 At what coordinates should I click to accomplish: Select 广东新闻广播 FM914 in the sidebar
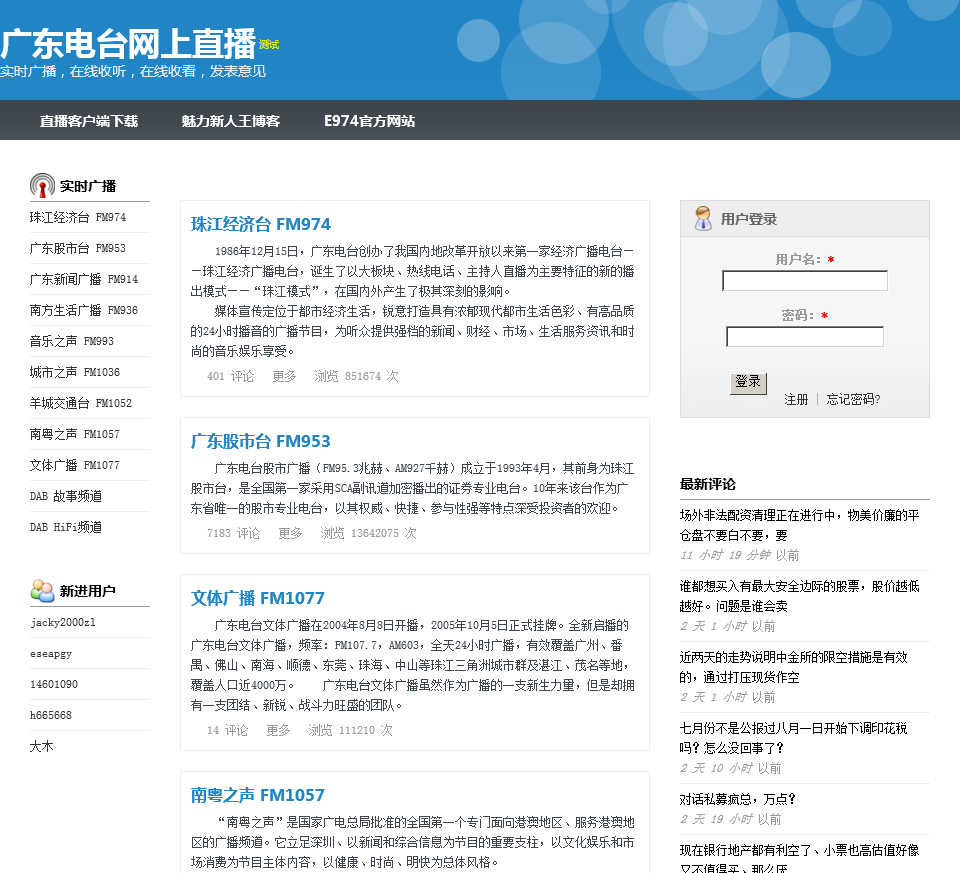pos(84,279)
